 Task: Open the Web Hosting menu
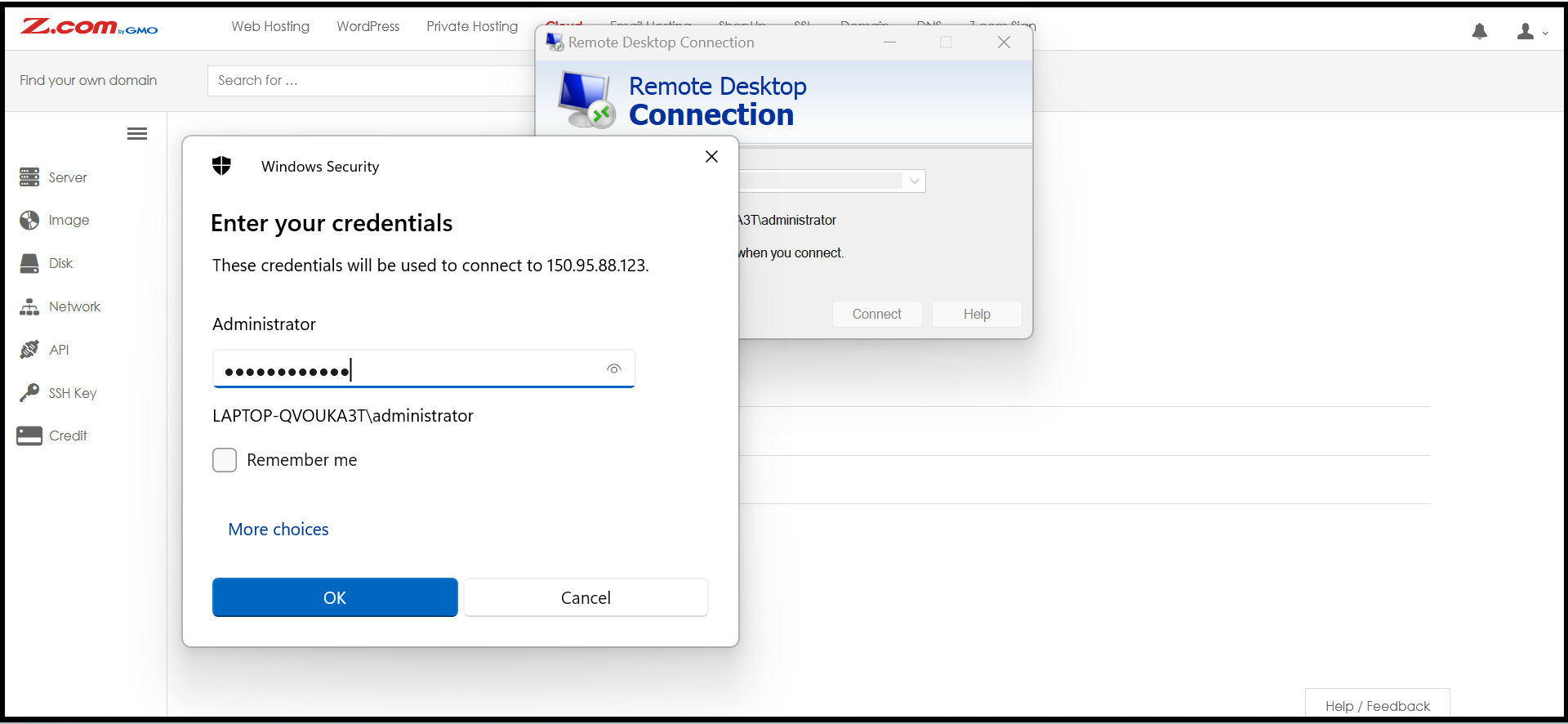pyautogui.click(x=270, y=26)
